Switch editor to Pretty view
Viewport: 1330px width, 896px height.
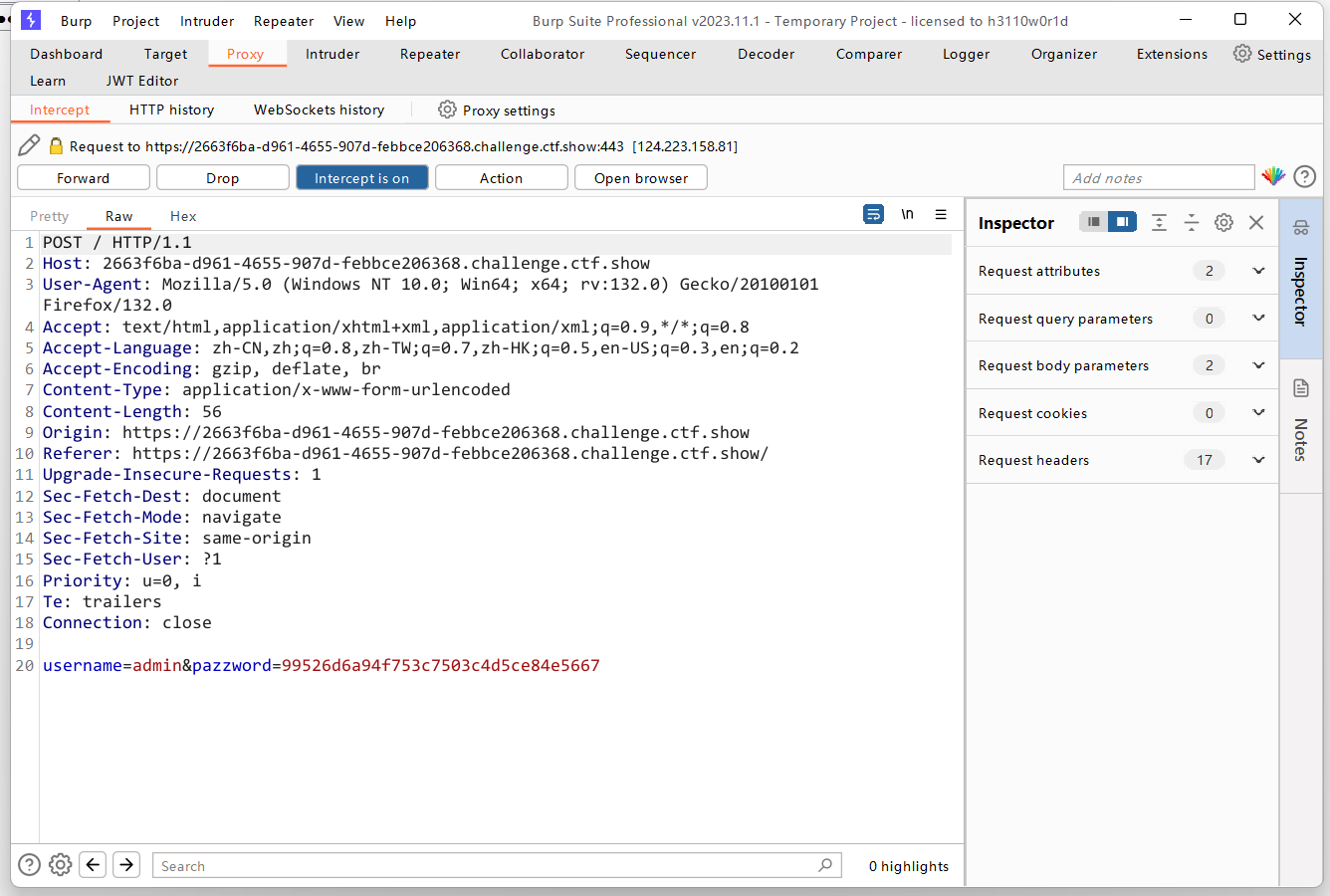pos(50,216)
